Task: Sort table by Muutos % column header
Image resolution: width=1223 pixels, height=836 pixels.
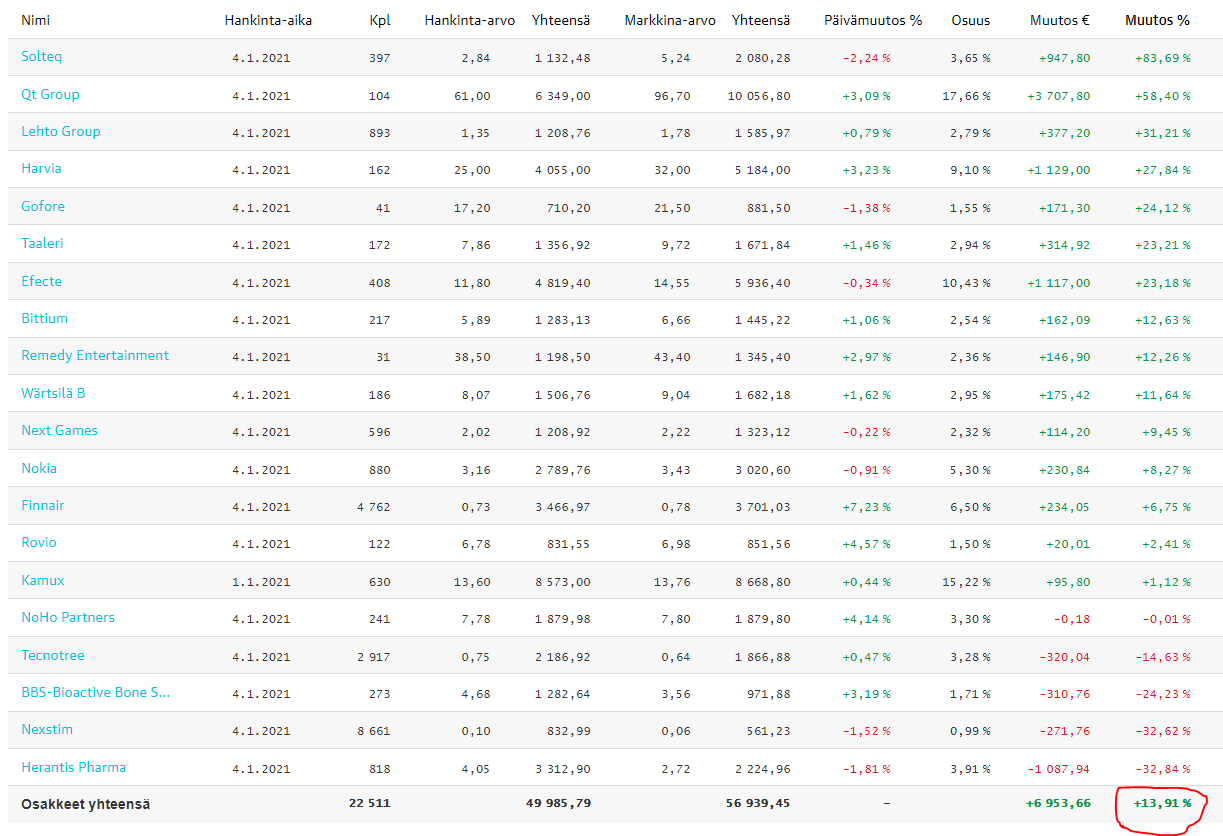Action: (1158, 20)
